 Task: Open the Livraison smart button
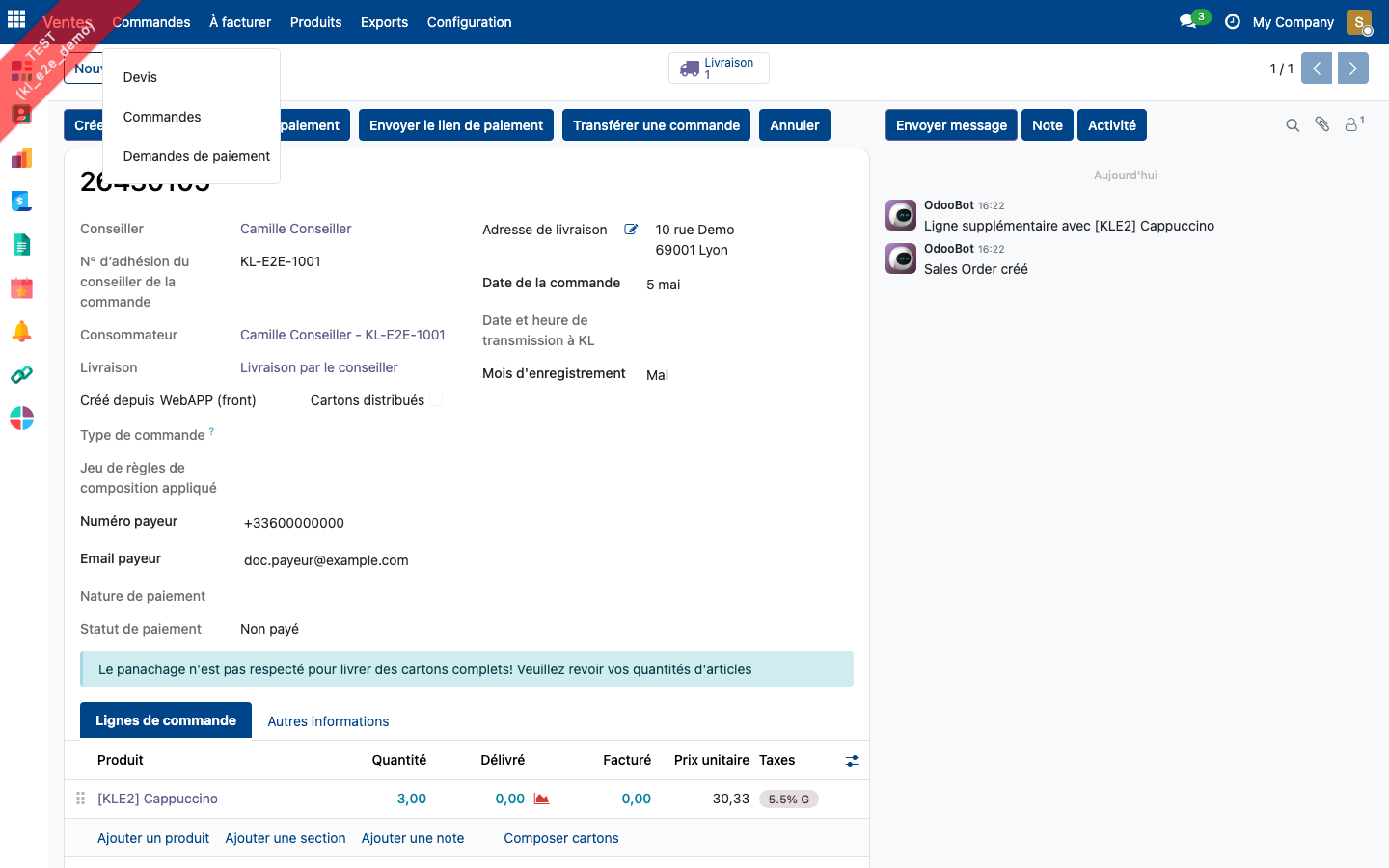[x=719, y=68]
